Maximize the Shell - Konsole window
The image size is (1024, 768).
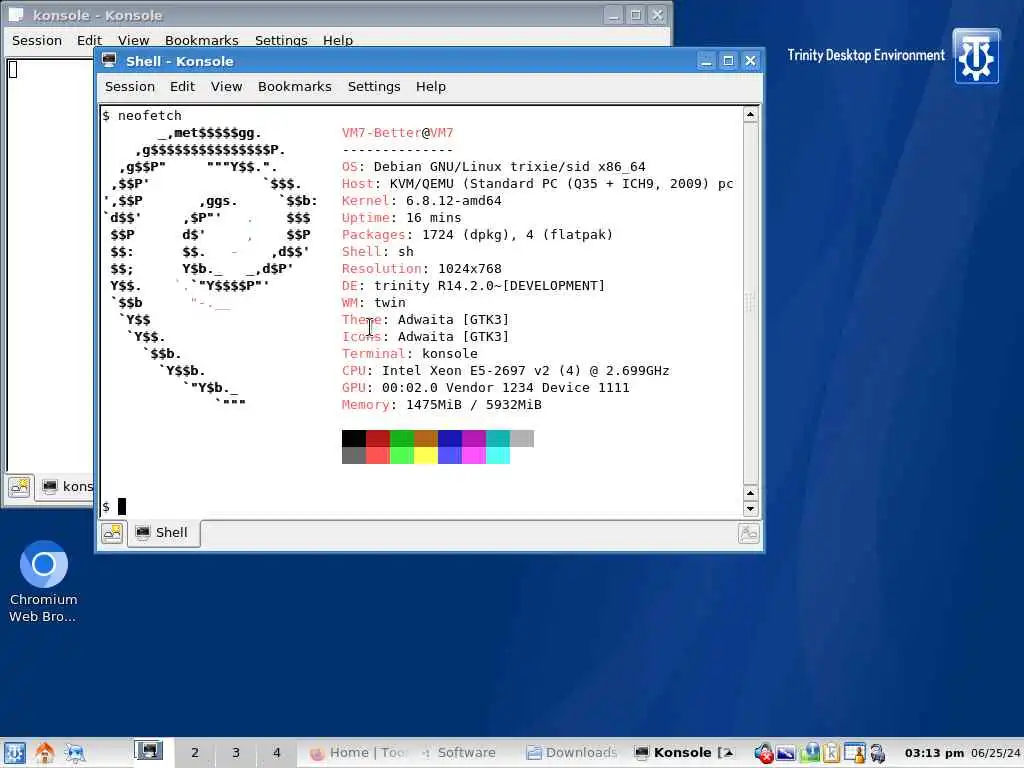click(728, 61)
